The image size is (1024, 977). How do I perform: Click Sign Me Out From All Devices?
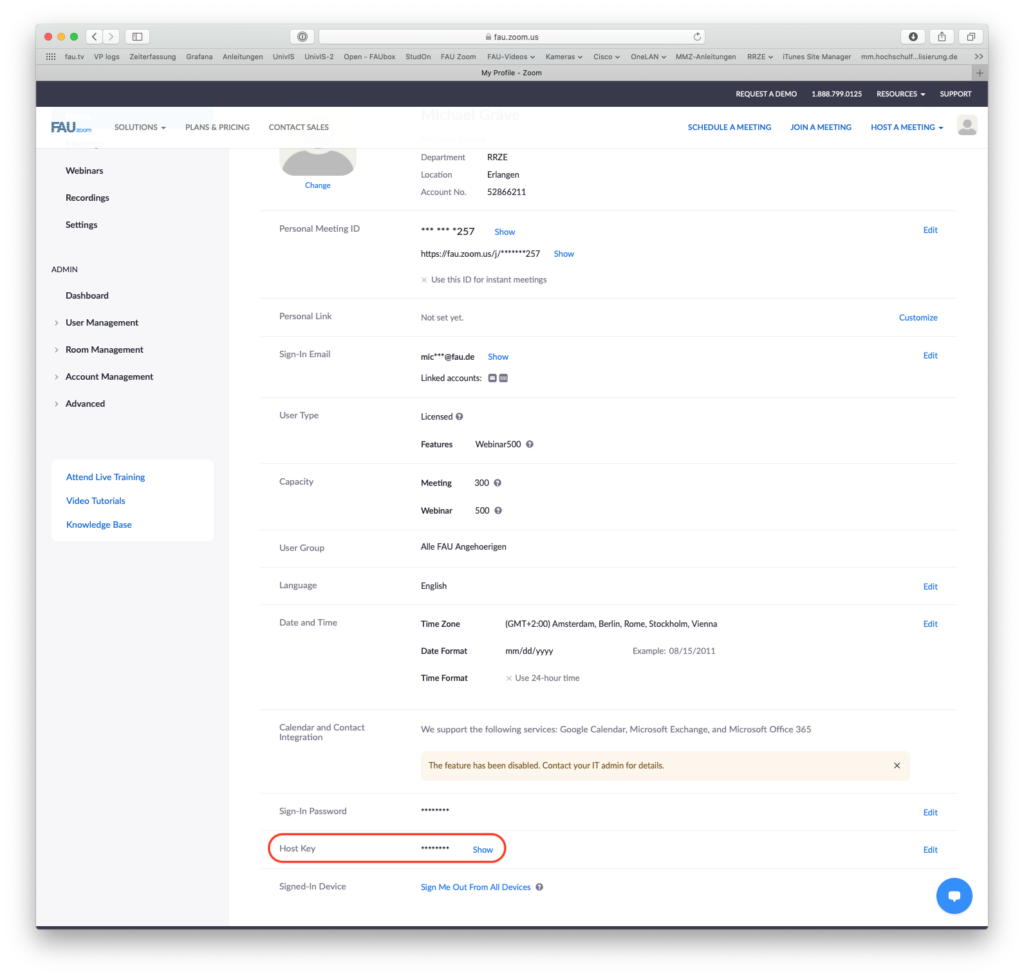[475, 887]
